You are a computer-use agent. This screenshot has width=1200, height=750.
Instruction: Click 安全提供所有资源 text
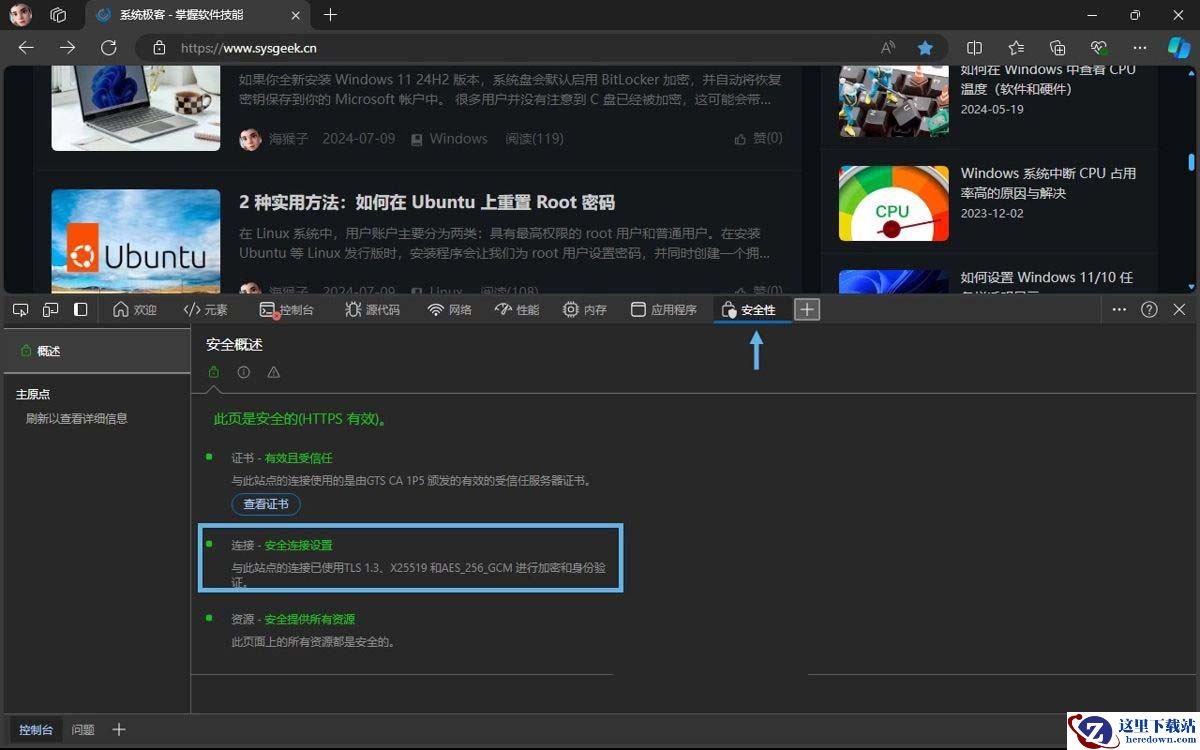pos(309,619)
